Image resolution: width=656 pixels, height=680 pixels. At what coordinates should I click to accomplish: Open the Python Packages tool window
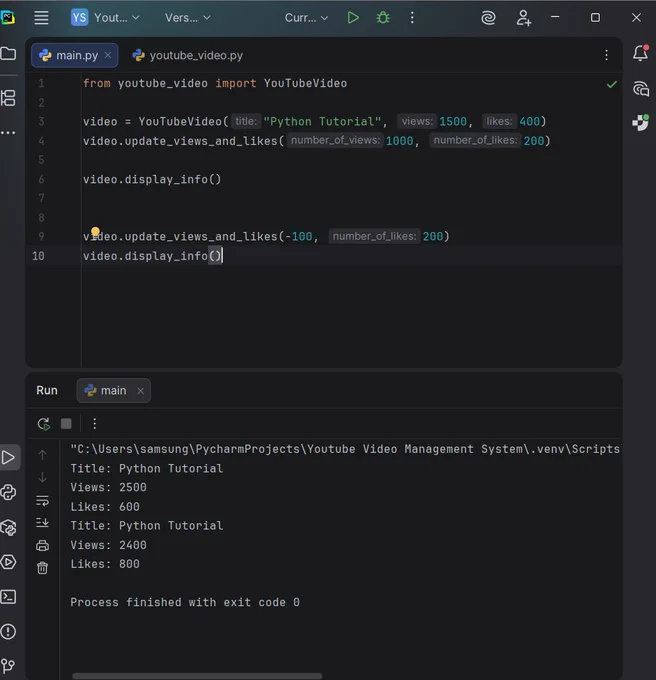coord(8,527)
